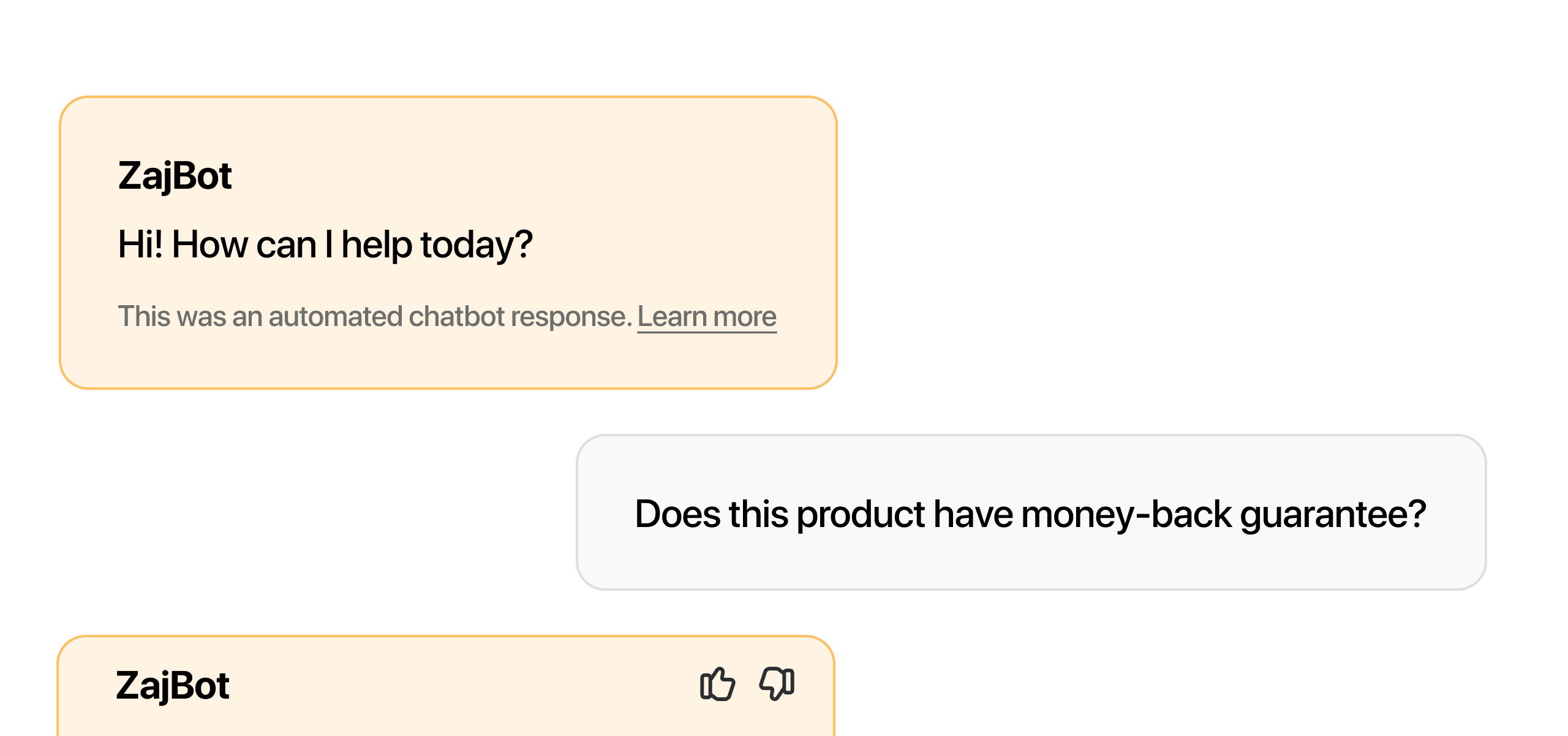Select the ZajBot name beside the feedback icons

click(x=173, y=685)
